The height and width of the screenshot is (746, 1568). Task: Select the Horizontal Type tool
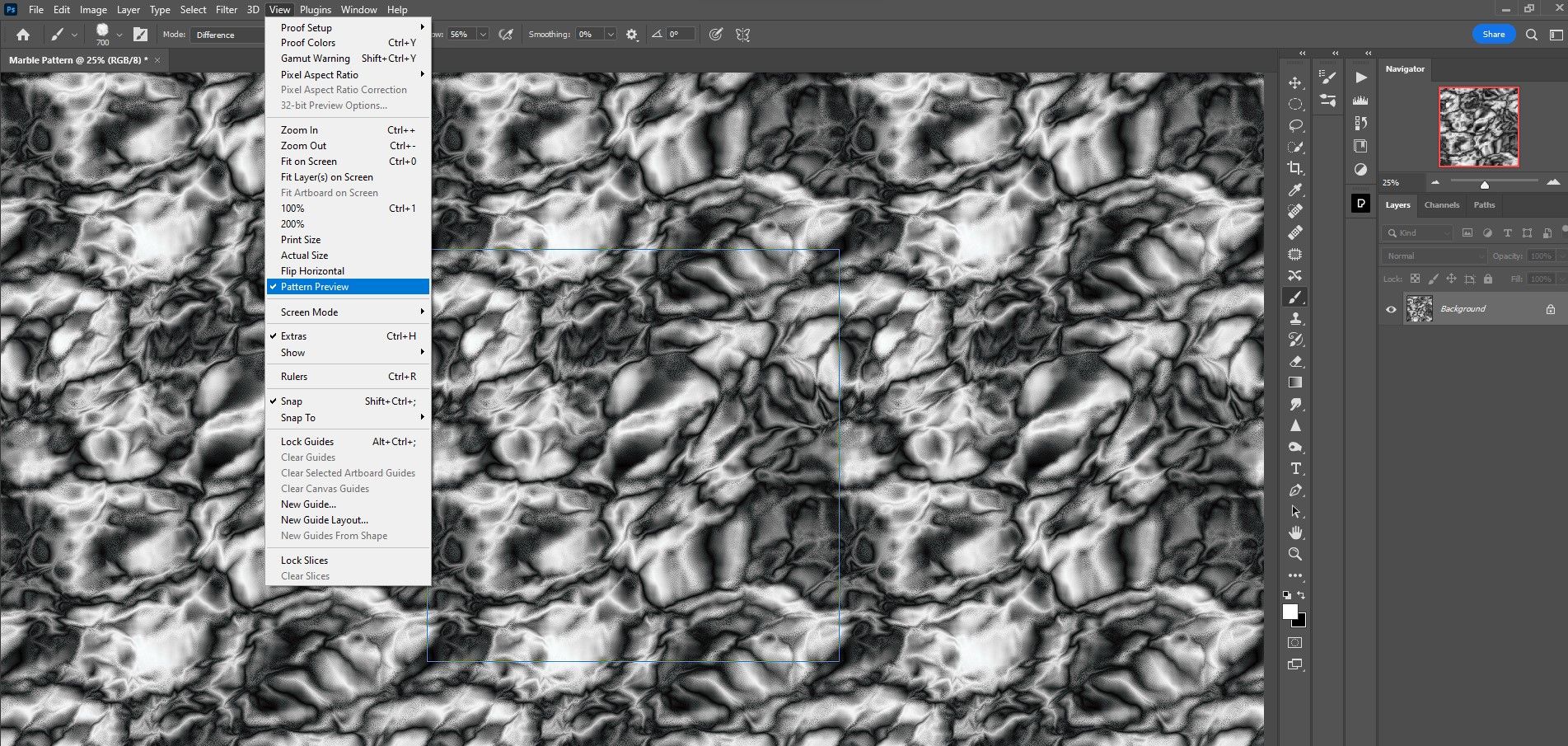click(1295, 467)
